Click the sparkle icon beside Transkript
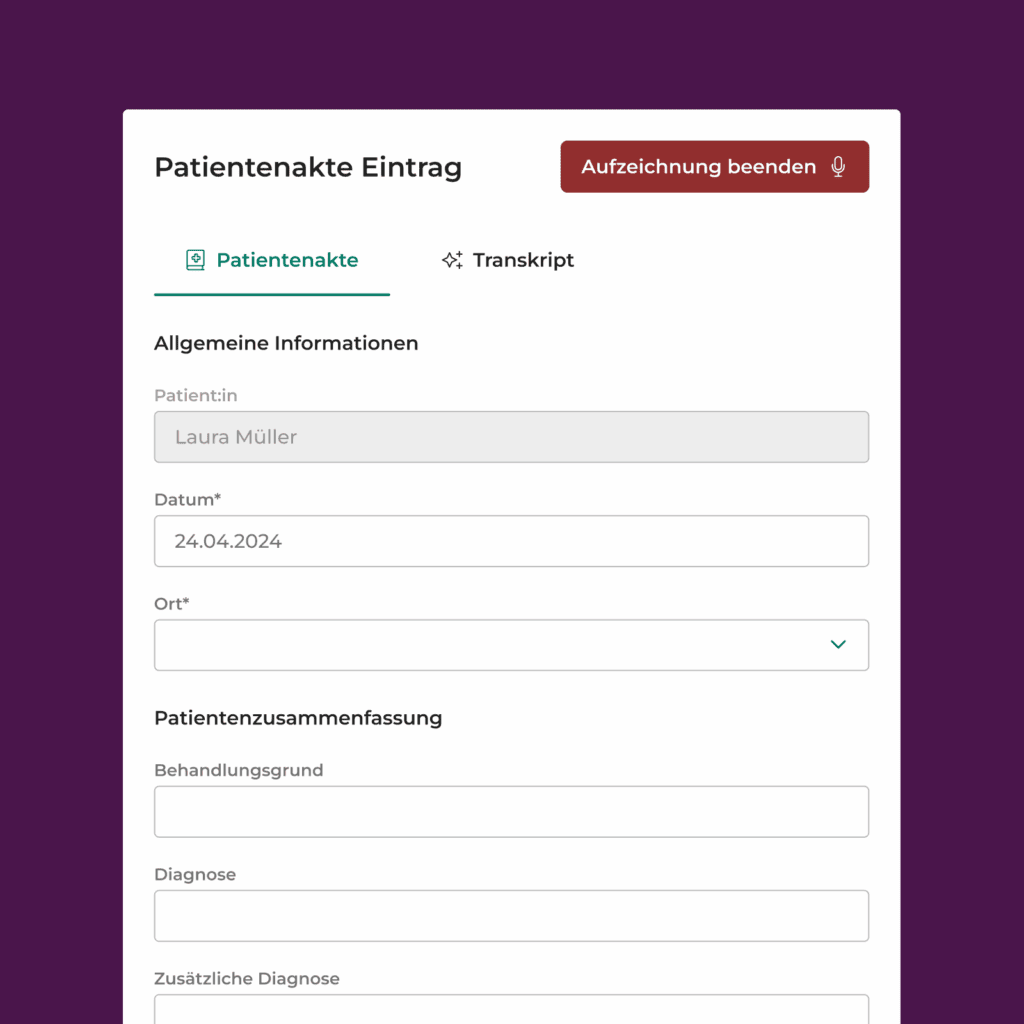Screen dimensions: 1024x1024 coord(452,260)
